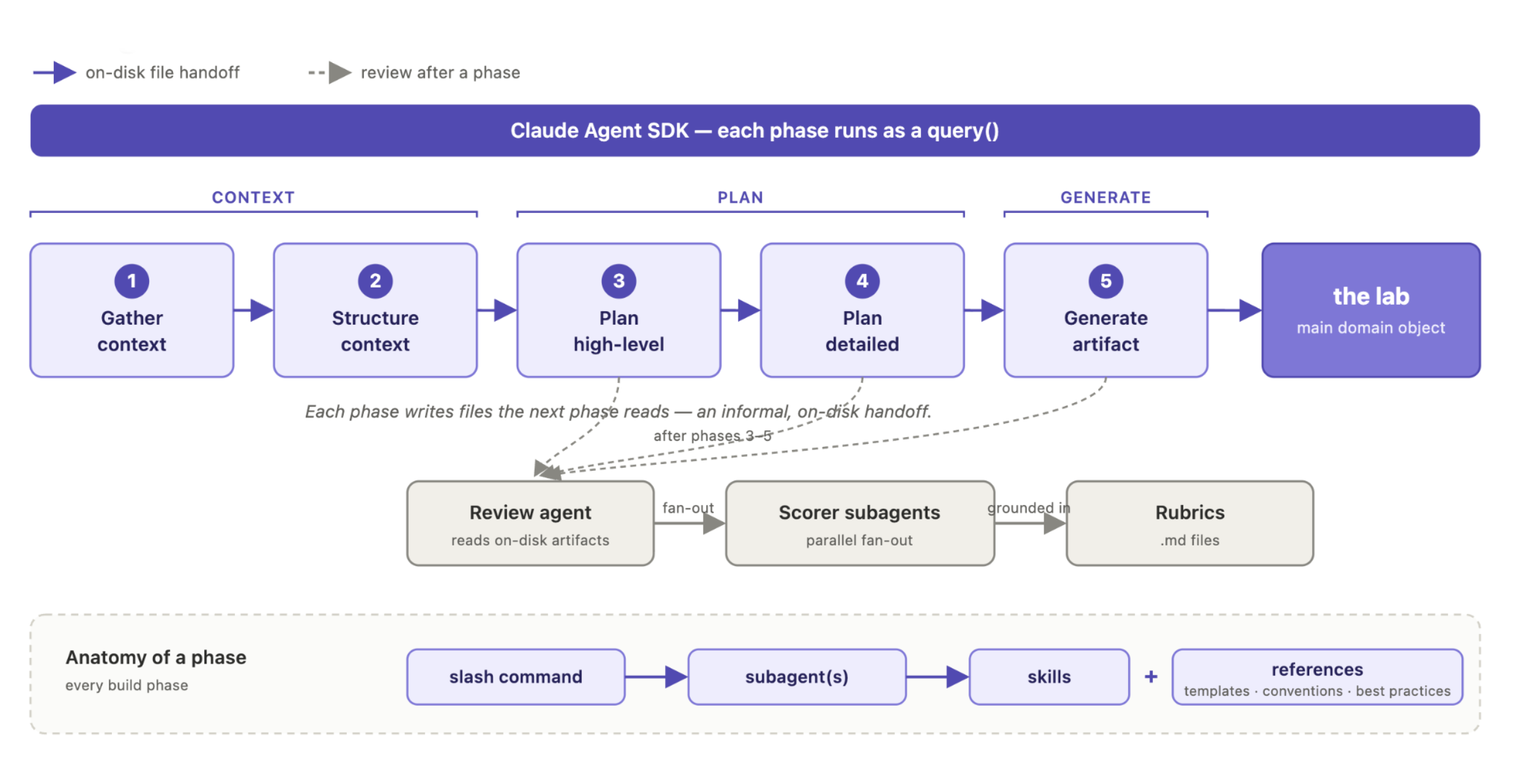The image size is (1527, 784).
Task: Click the 'grounded in' arrow label
Action: [1029, 508]
